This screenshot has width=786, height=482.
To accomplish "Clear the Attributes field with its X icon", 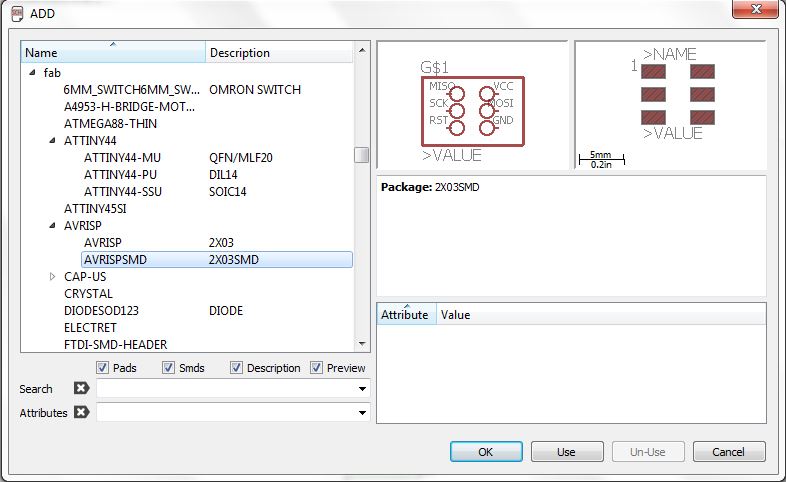I will pyautogui.click(x=81, y=412).
